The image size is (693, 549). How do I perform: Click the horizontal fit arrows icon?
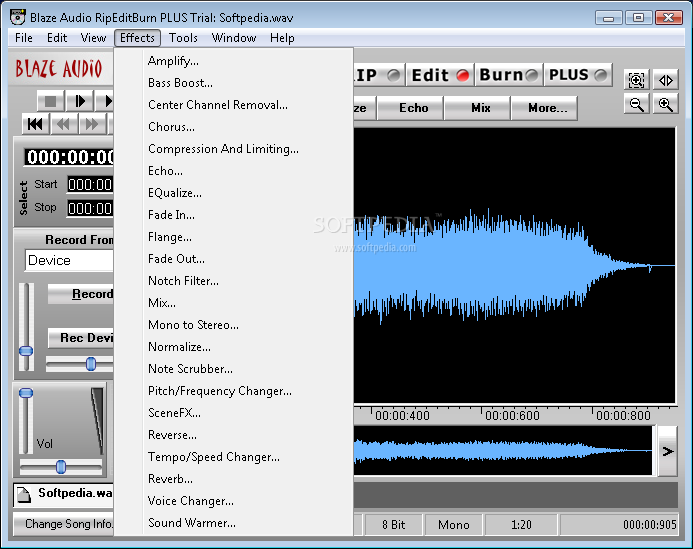point(666,80)
